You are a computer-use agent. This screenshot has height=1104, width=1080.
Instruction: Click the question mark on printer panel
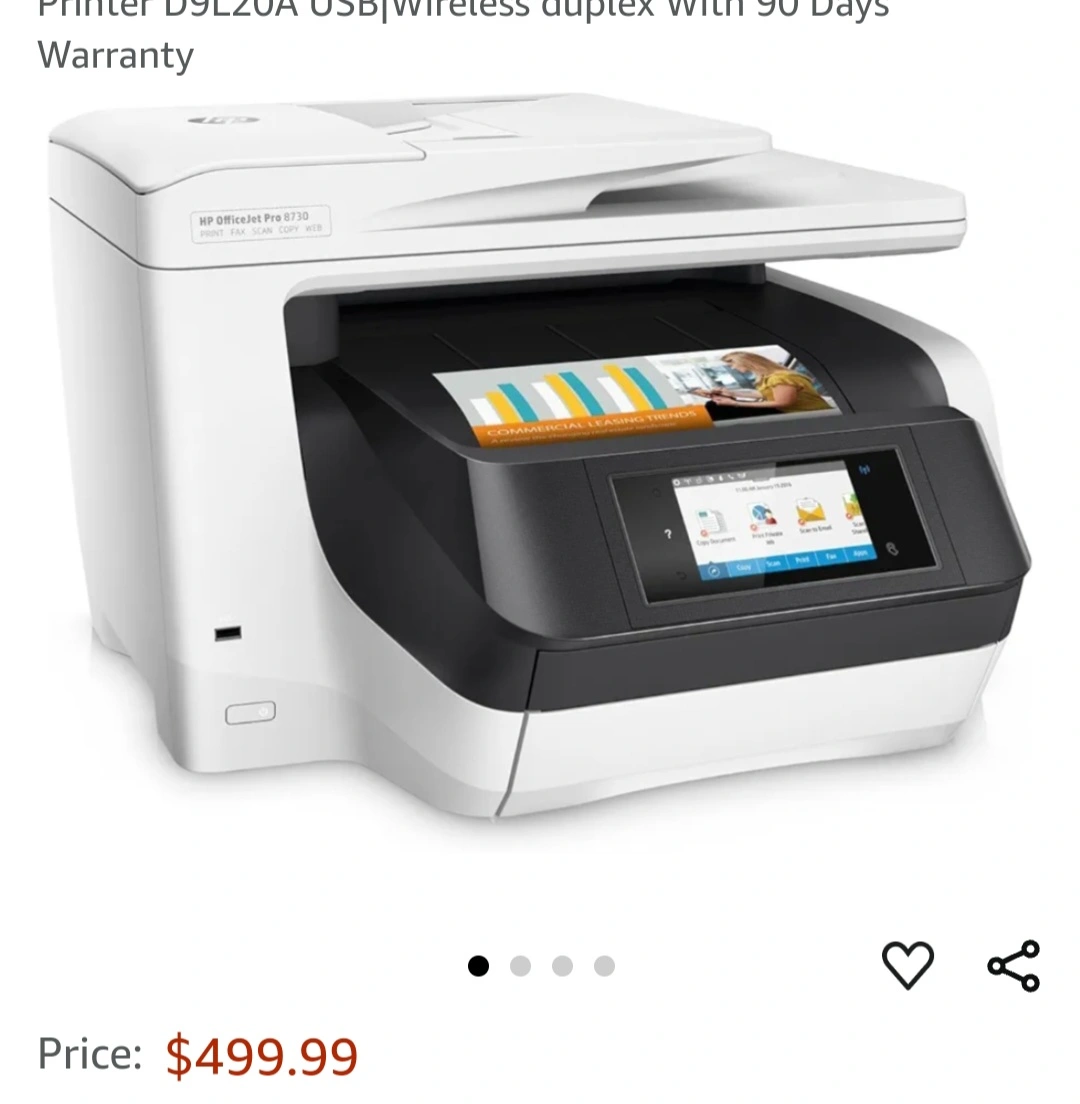(x=668, y=534)
